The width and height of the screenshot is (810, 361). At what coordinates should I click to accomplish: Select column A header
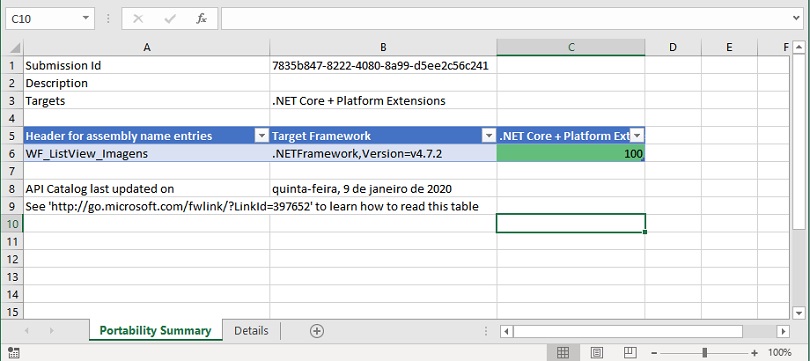tap(147, 48)
